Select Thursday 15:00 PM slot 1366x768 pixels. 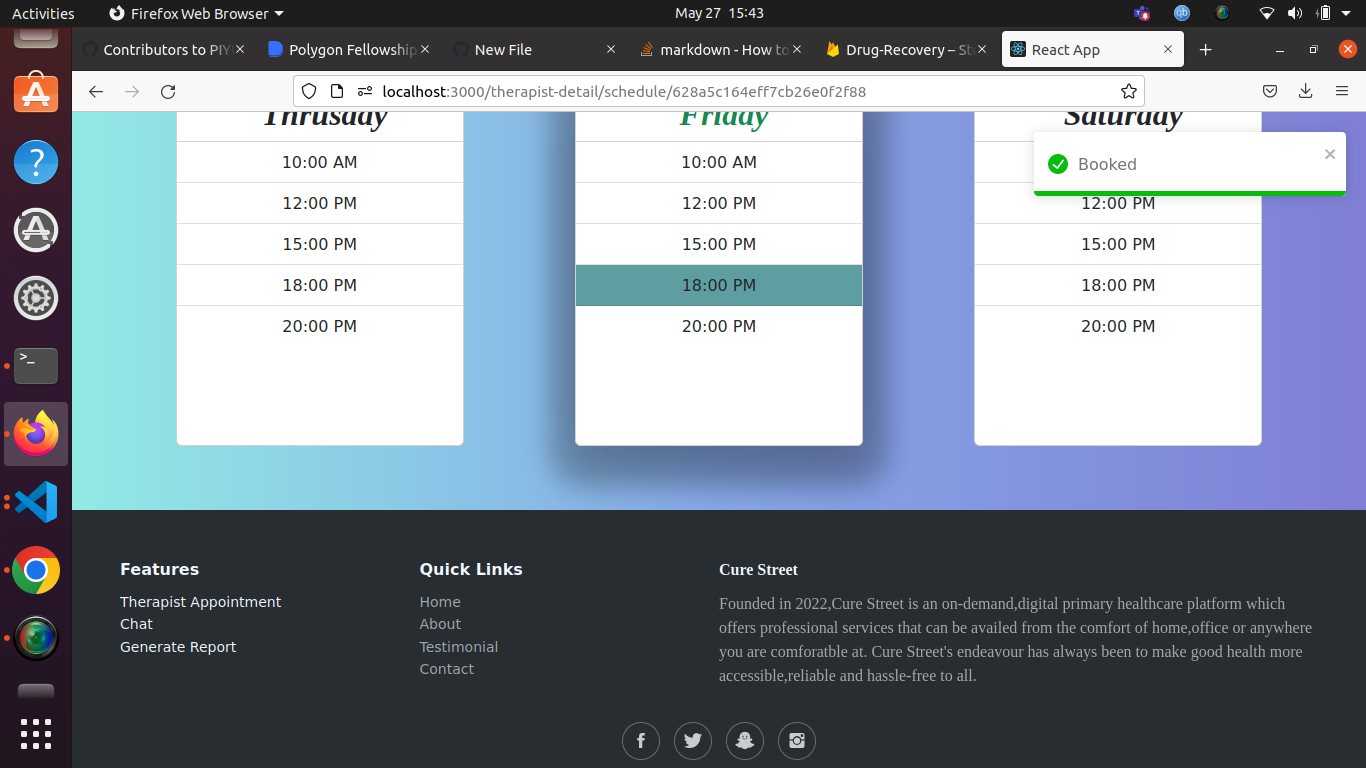(x=320, y=244)
